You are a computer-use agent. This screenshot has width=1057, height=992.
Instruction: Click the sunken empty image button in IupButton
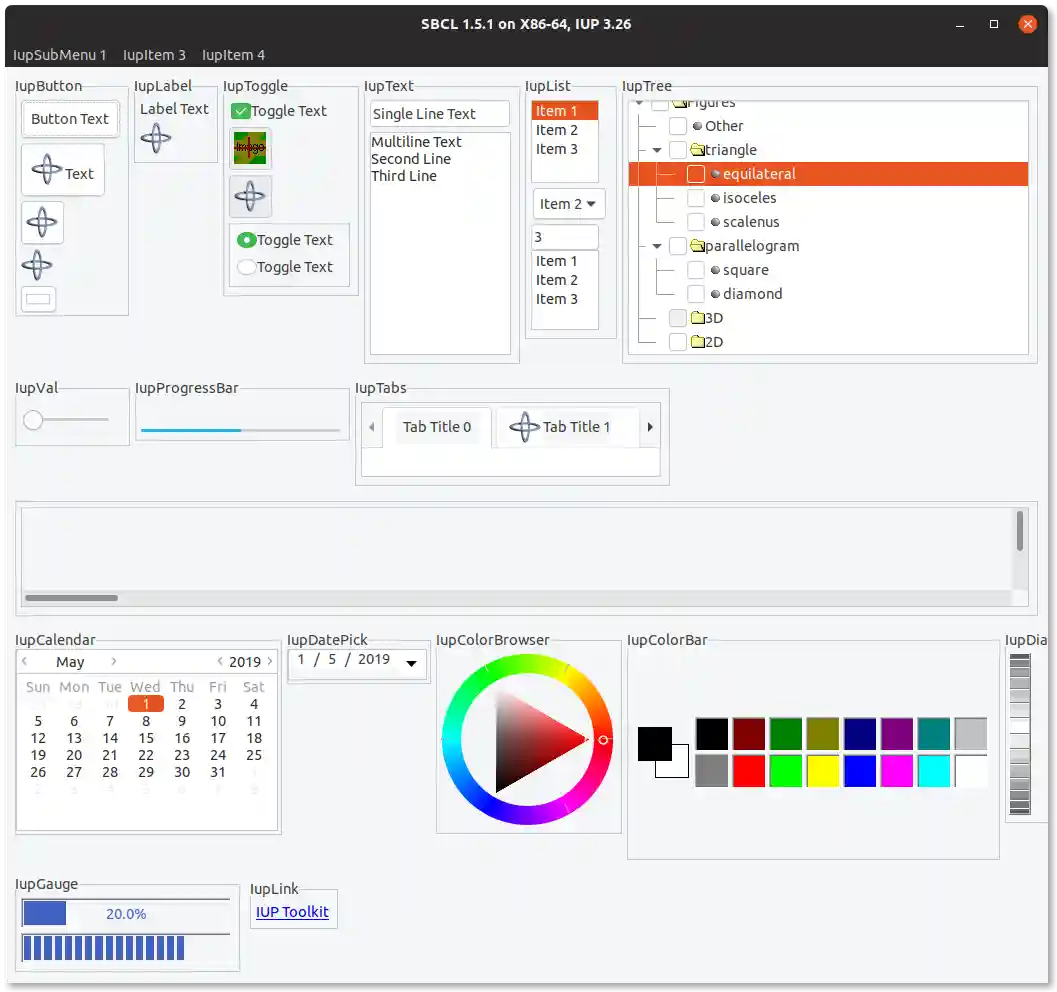tap(38, 298)
